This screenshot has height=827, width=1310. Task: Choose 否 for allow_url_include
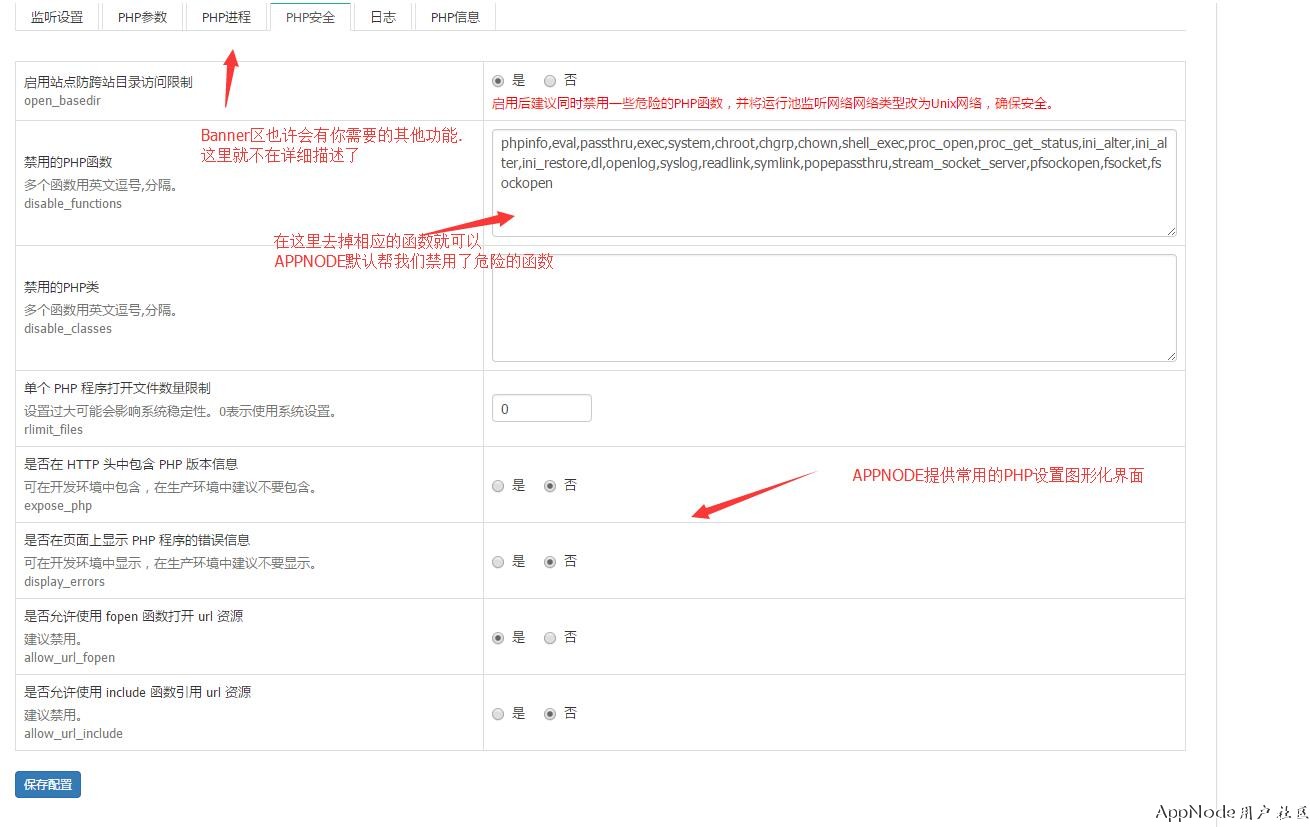click(x=550, y=714)
